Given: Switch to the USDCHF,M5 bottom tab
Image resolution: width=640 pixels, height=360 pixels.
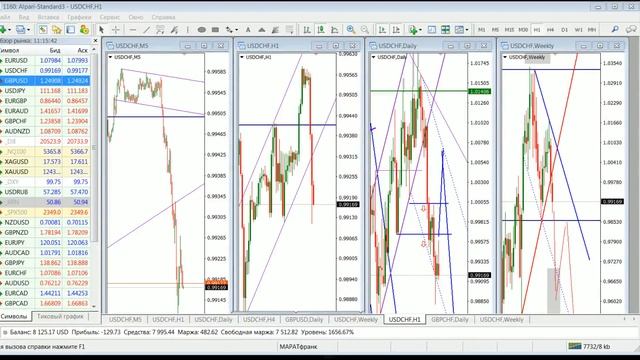Looking at the screenshot, I should click(x=125, y=320).
